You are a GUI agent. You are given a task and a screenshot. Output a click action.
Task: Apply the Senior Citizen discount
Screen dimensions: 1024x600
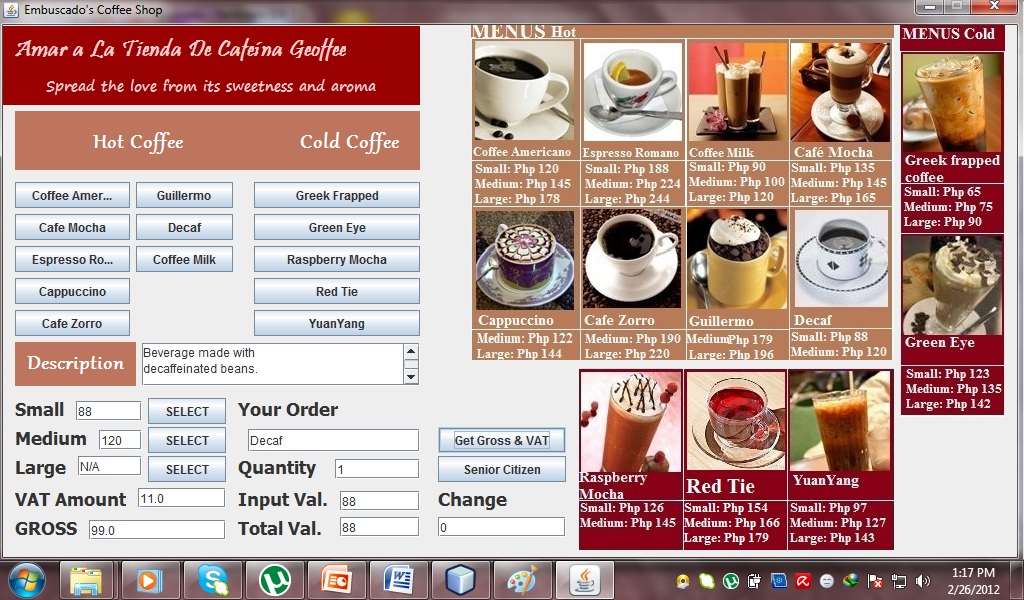click(502, 469)
